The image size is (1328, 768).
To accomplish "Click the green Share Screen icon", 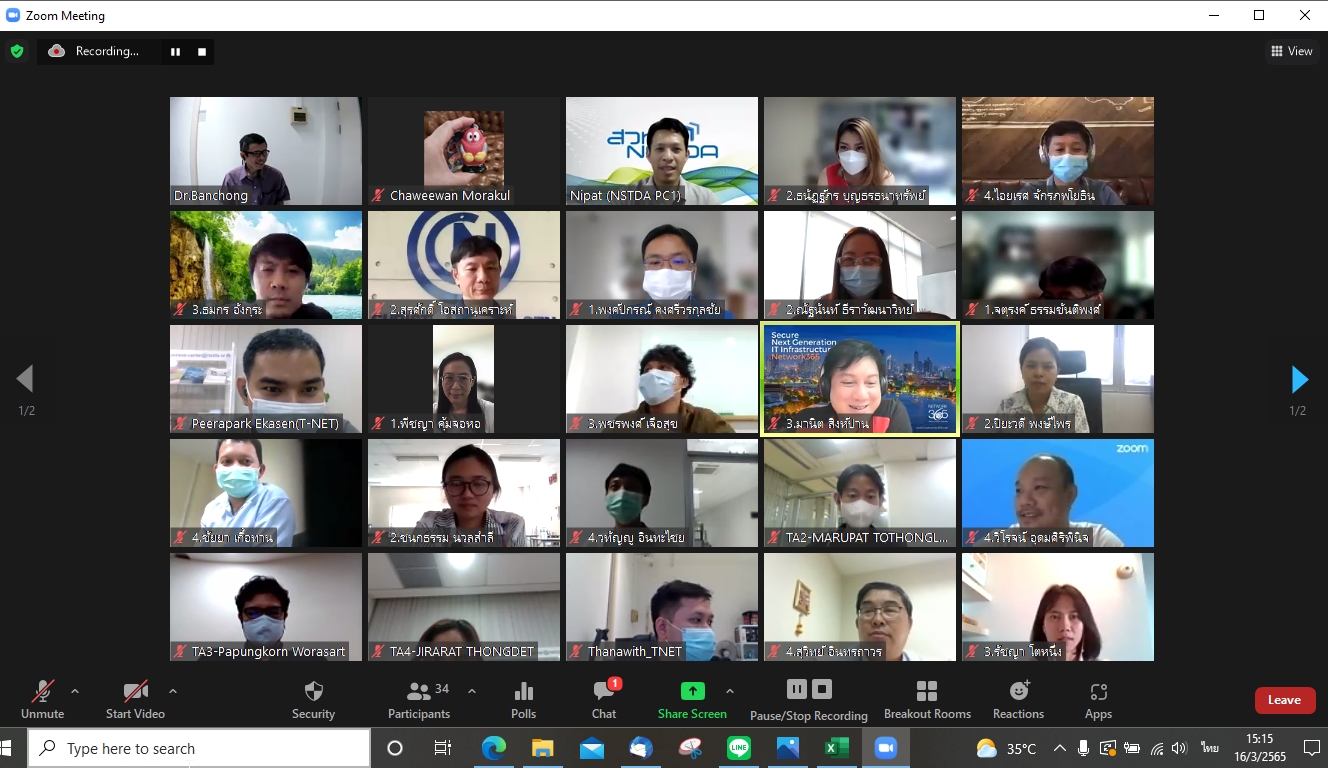I will [x=692, y=691].
